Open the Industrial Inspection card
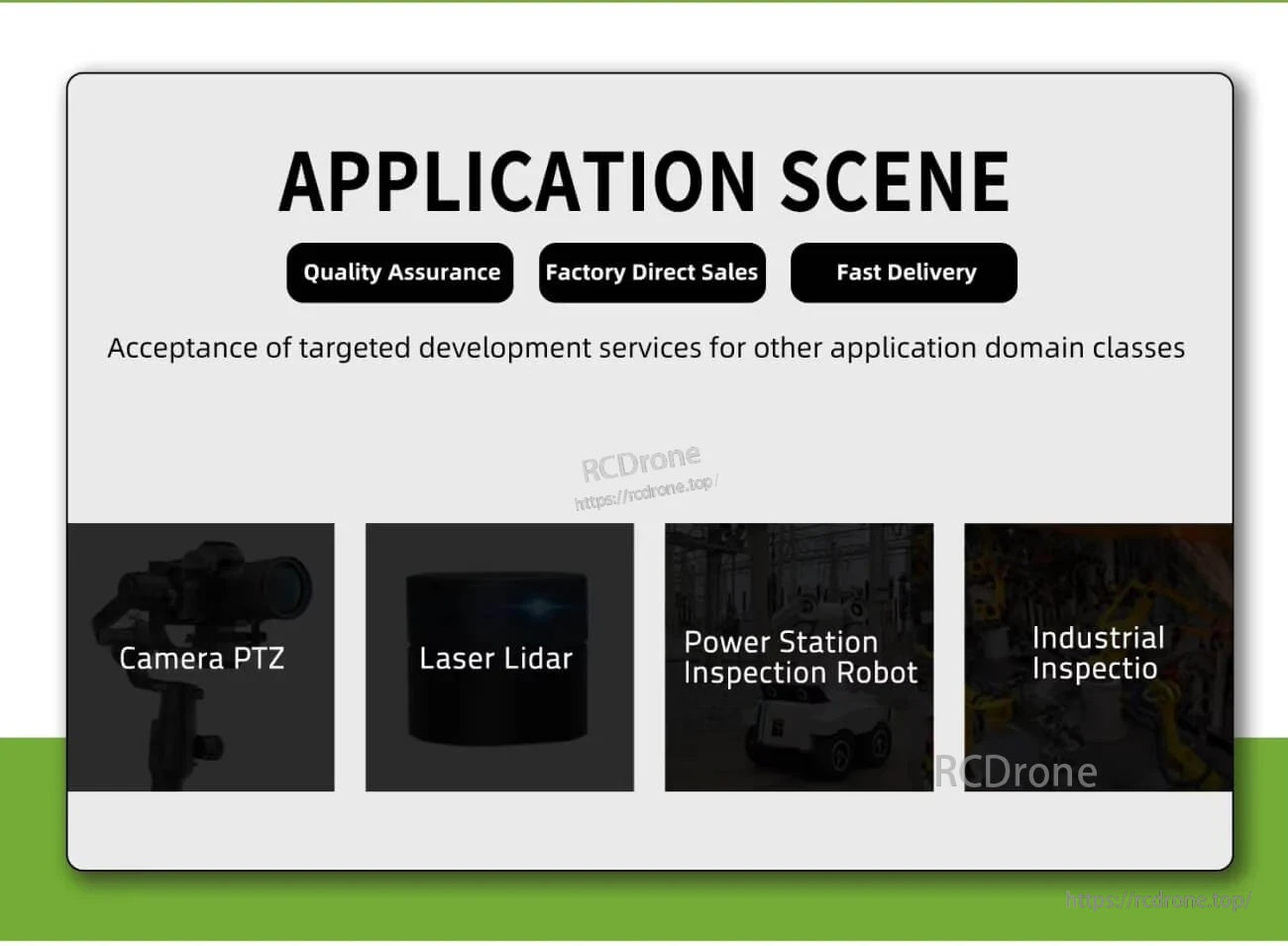The height and width of the screenshot is (946, 1288). pyautogui.click(x=1099, y=658)
